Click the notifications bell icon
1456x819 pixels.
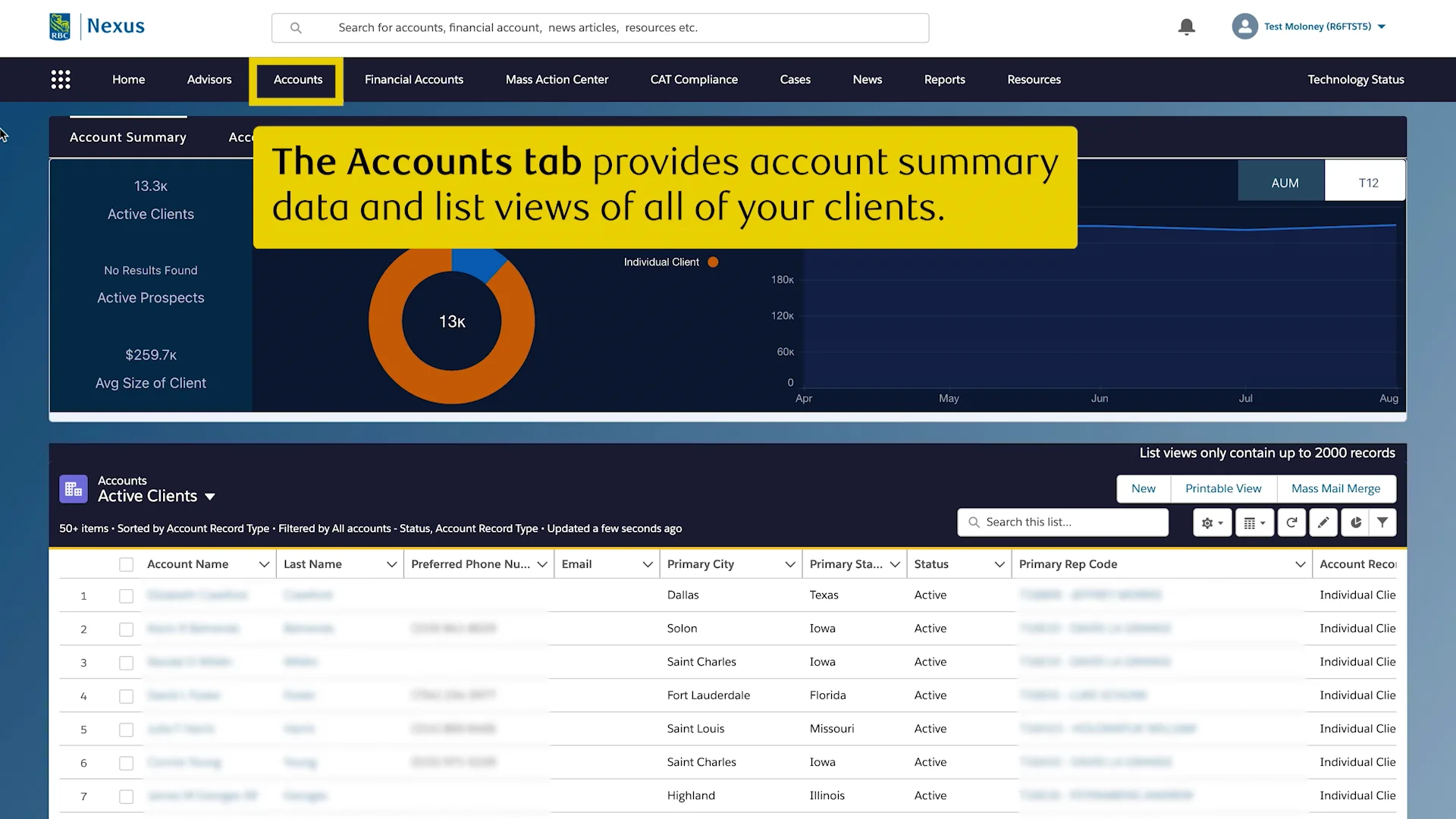tap(1187, 27)
